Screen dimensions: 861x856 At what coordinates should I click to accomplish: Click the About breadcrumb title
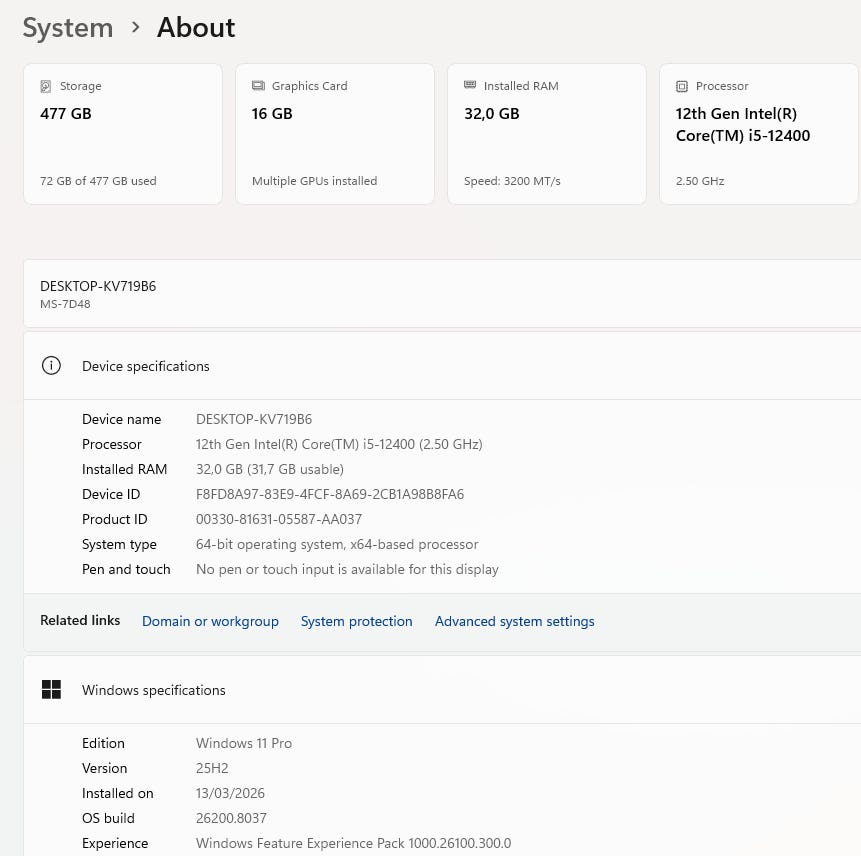(196, 28)
